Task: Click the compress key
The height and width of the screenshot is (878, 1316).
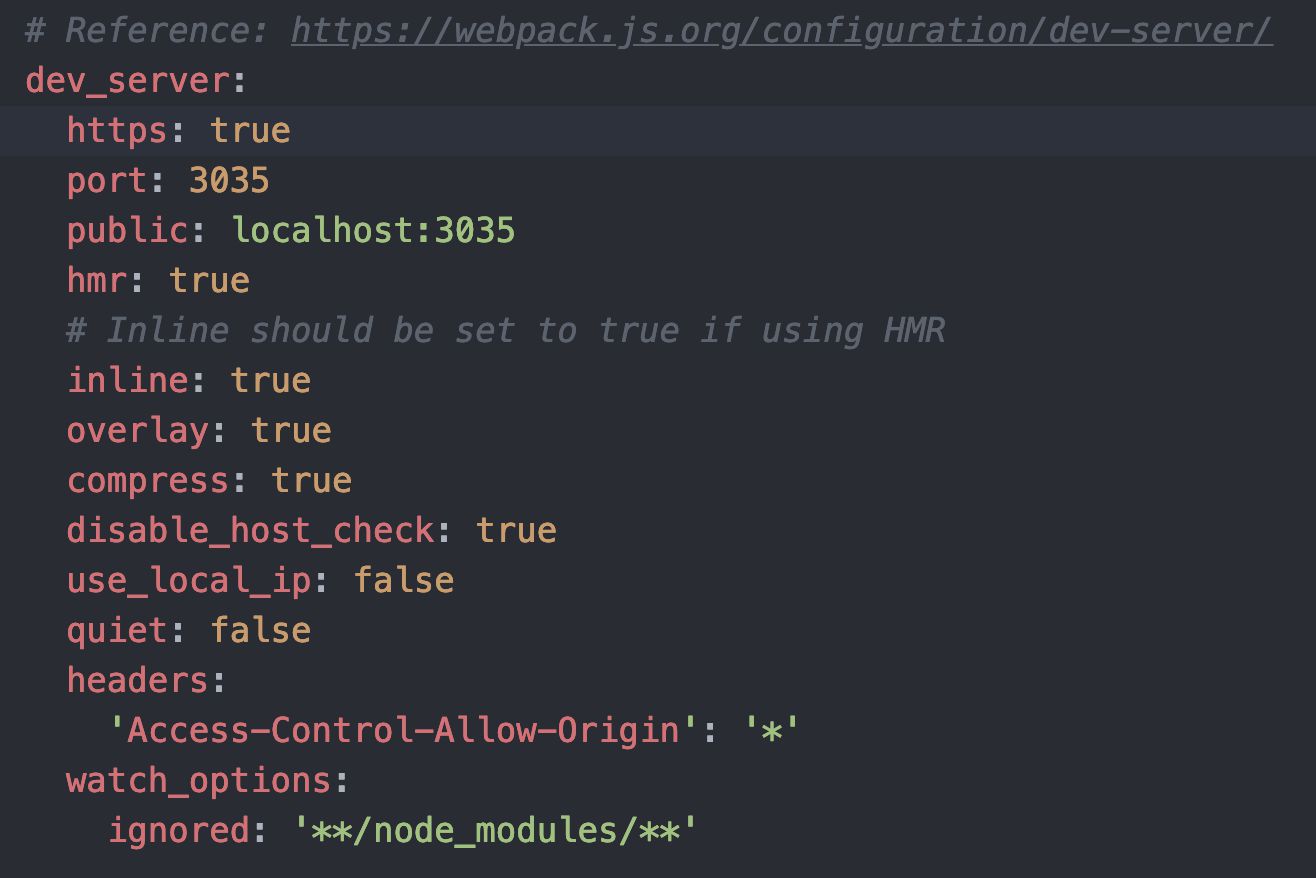Action: click(x=148, y=481)
